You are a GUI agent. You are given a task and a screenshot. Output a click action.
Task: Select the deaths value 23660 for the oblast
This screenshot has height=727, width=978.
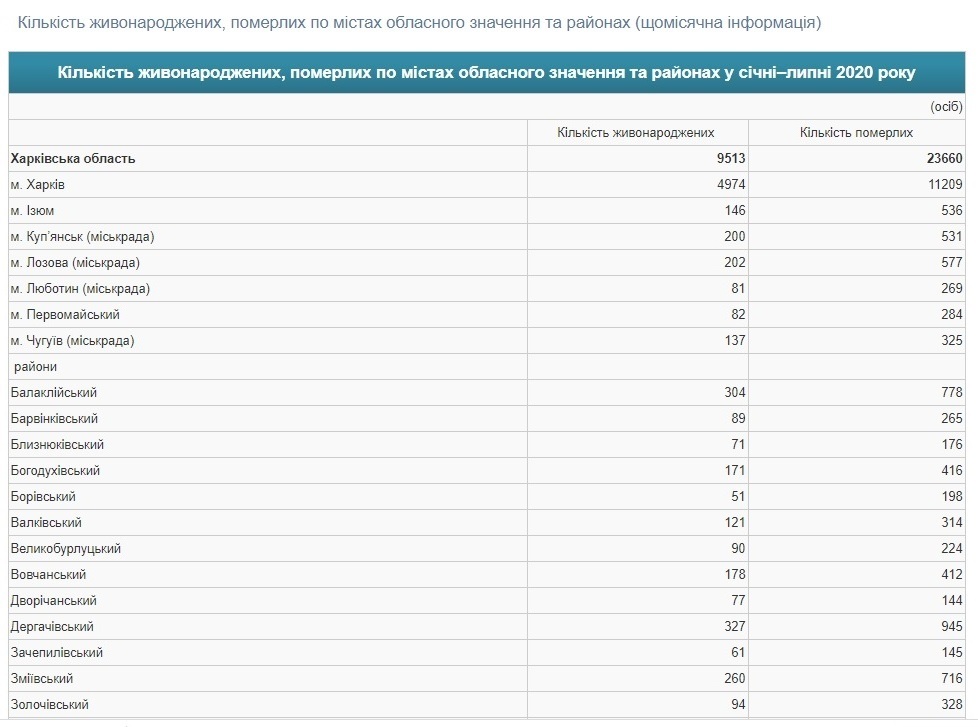(944, 158)
